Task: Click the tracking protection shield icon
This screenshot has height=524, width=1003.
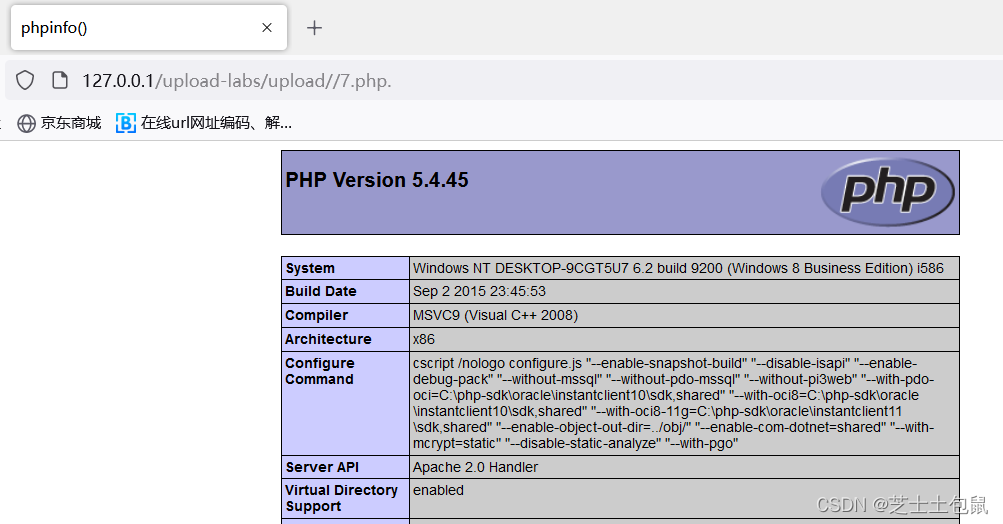Action: coord(25,81)
